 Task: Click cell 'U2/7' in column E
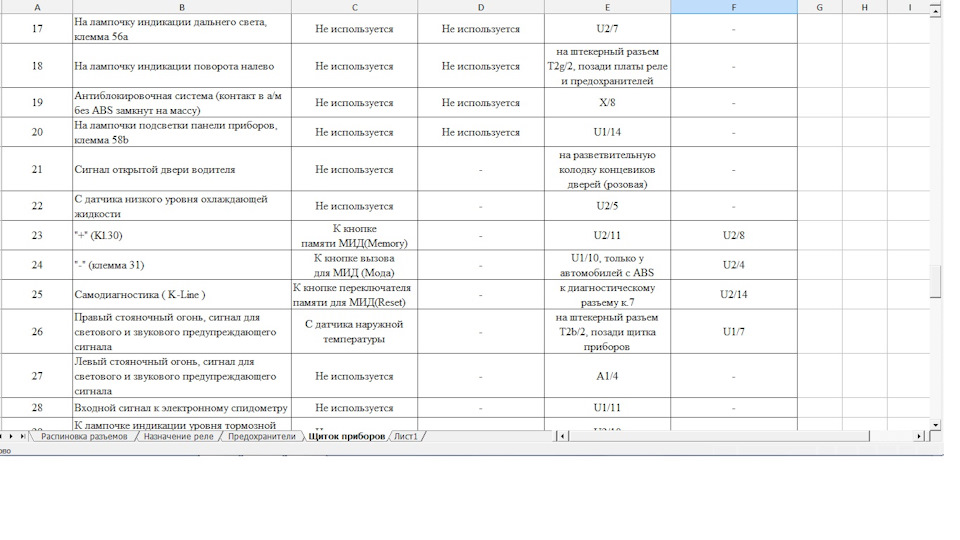607,29
